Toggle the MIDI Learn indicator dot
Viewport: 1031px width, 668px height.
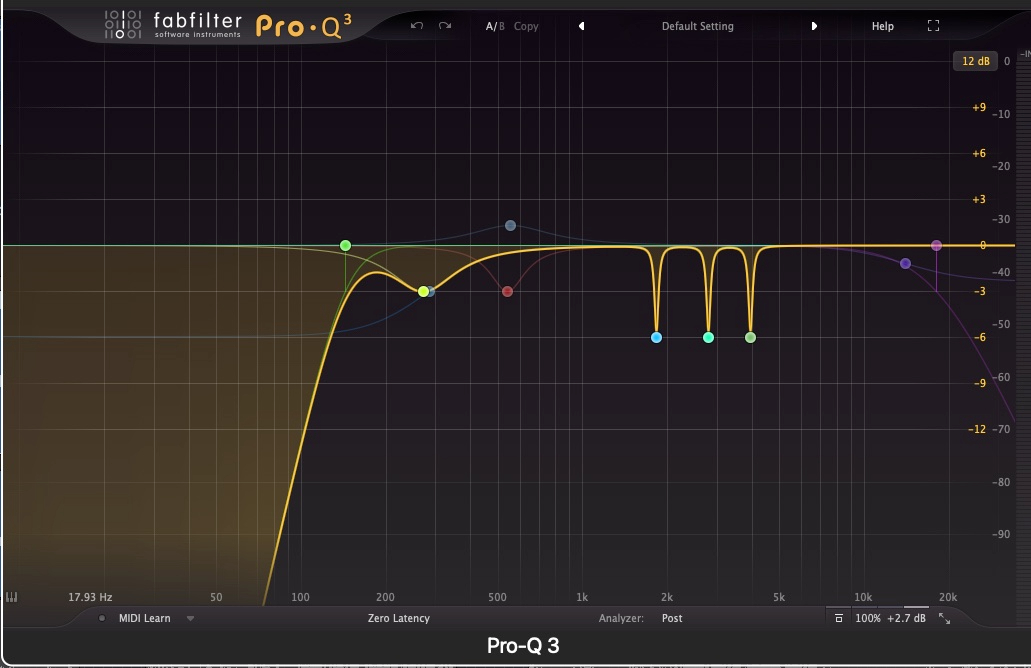[x=102, y=619]
